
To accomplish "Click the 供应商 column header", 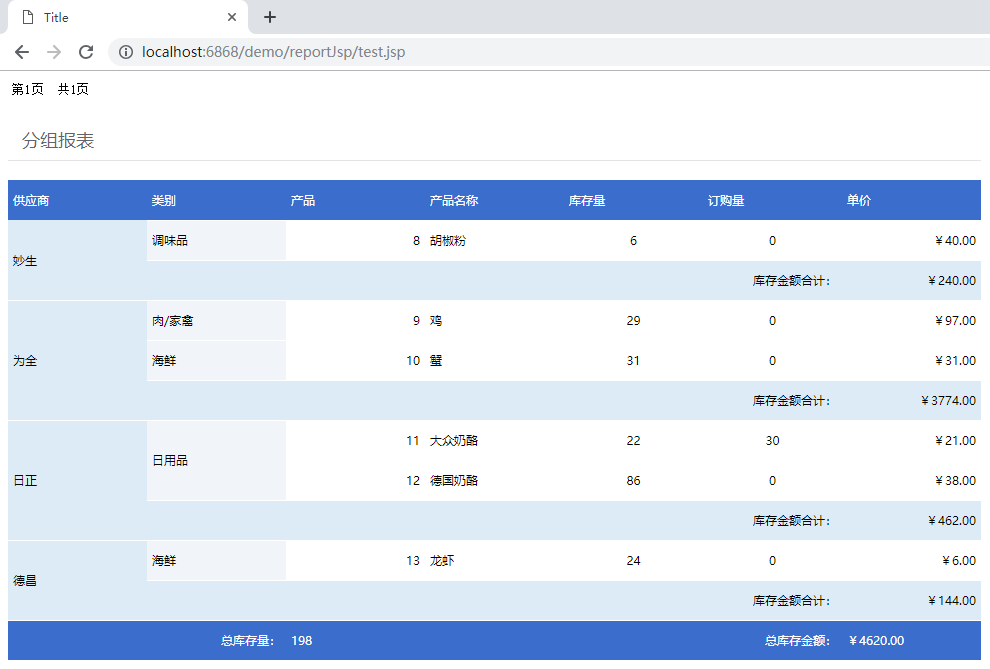I will (31, 201).
